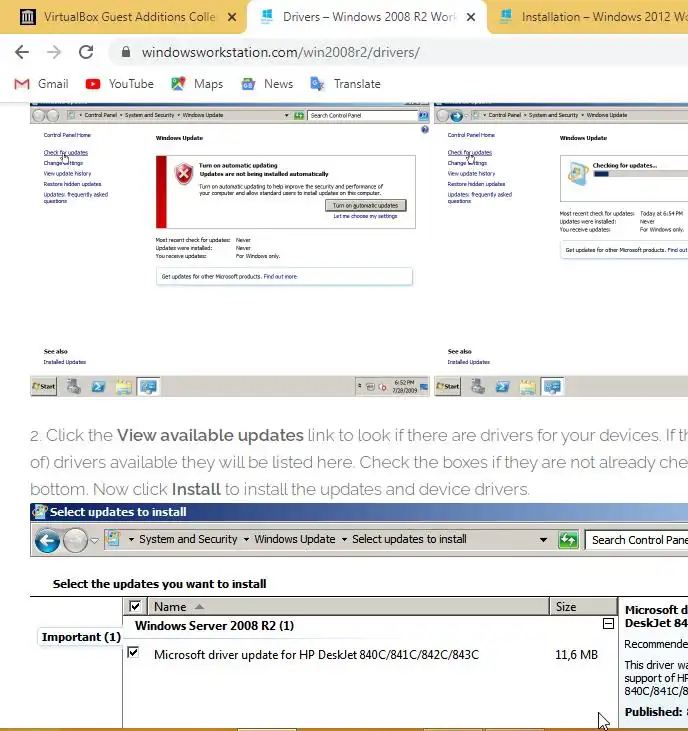Click Explorer folder icon in second taskbar
Screen dimensions: 688x731
tap(528, 387)
